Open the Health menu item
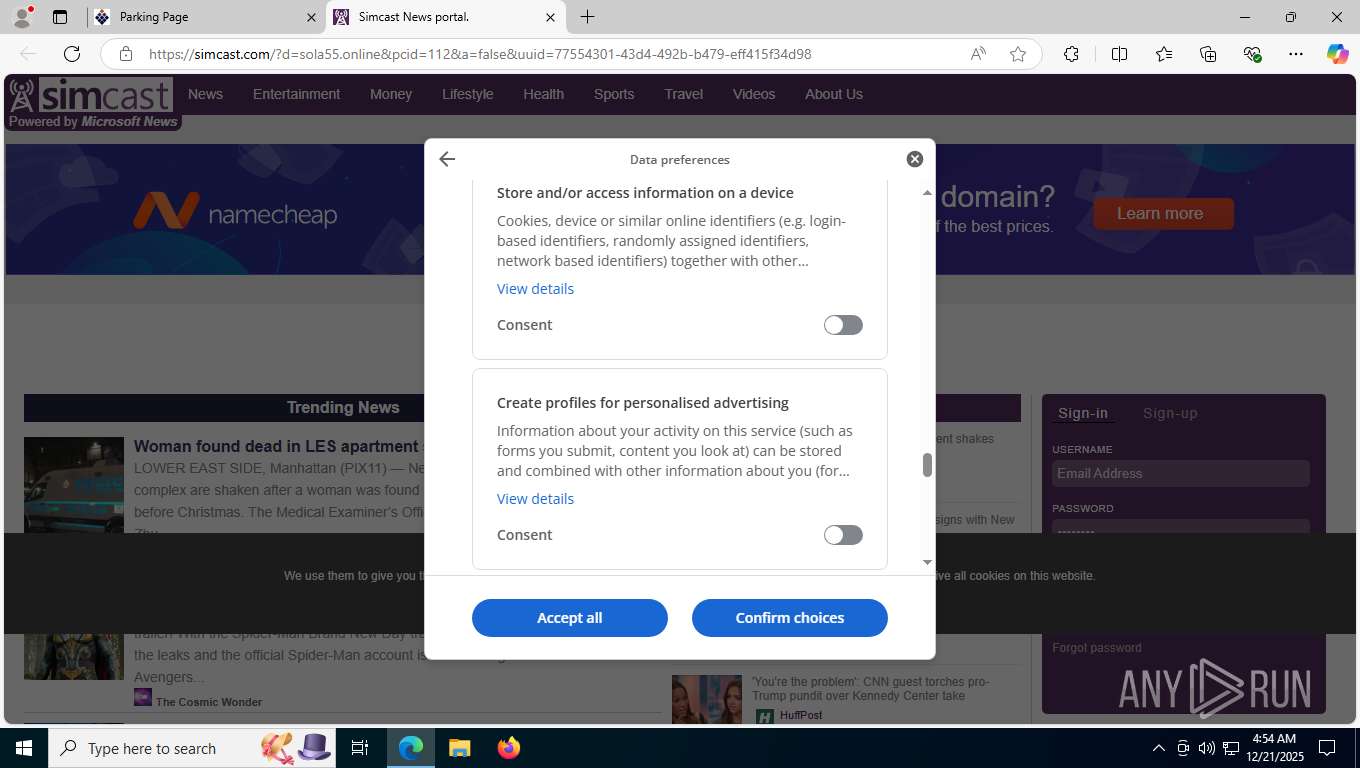The width and height of the screenshot is (1360, 768). coord(543,94)
